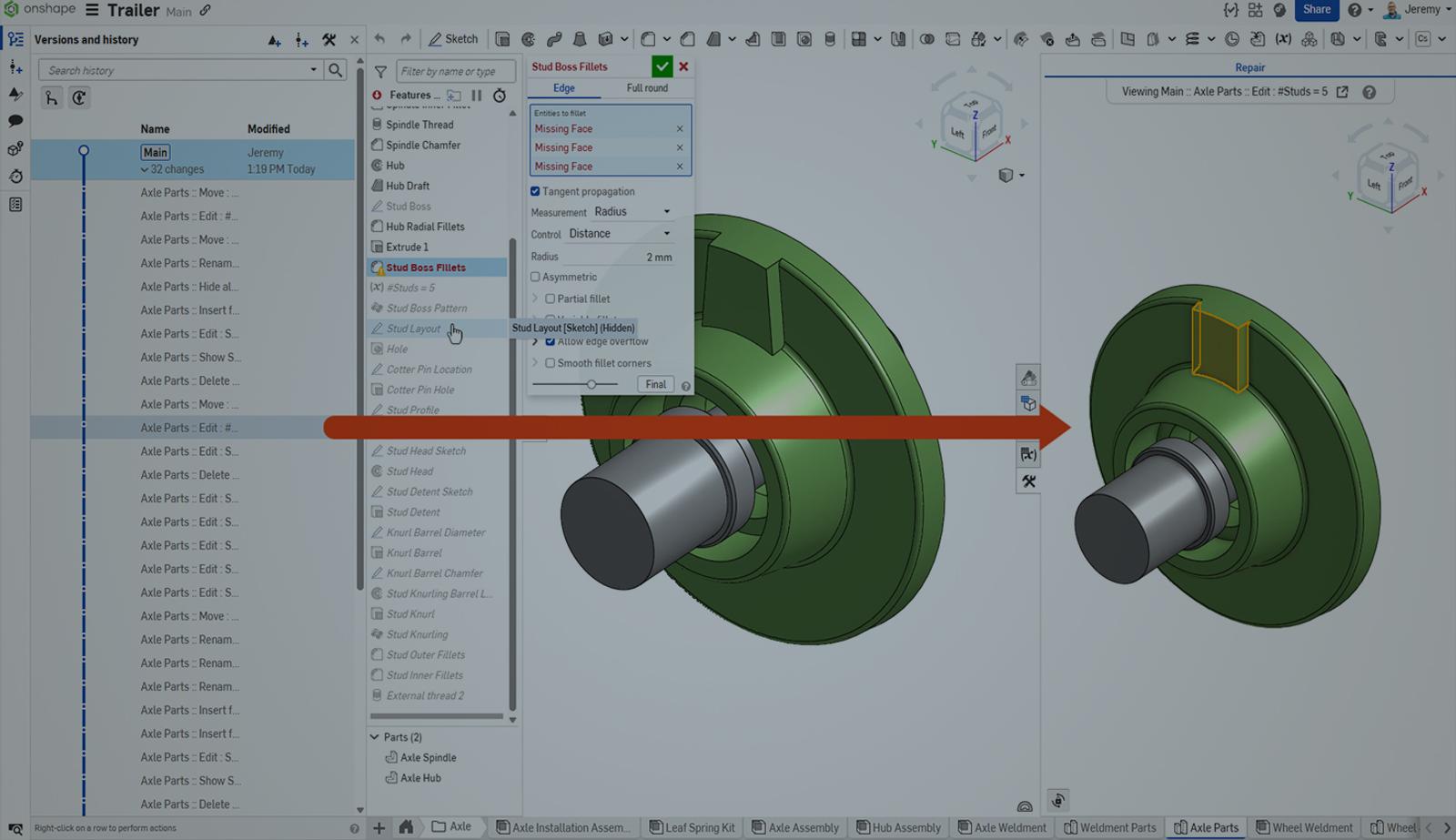Click the Share button
This screenshot has width=1456, height=840.
pyautogui.click(x=1317, y=10)
